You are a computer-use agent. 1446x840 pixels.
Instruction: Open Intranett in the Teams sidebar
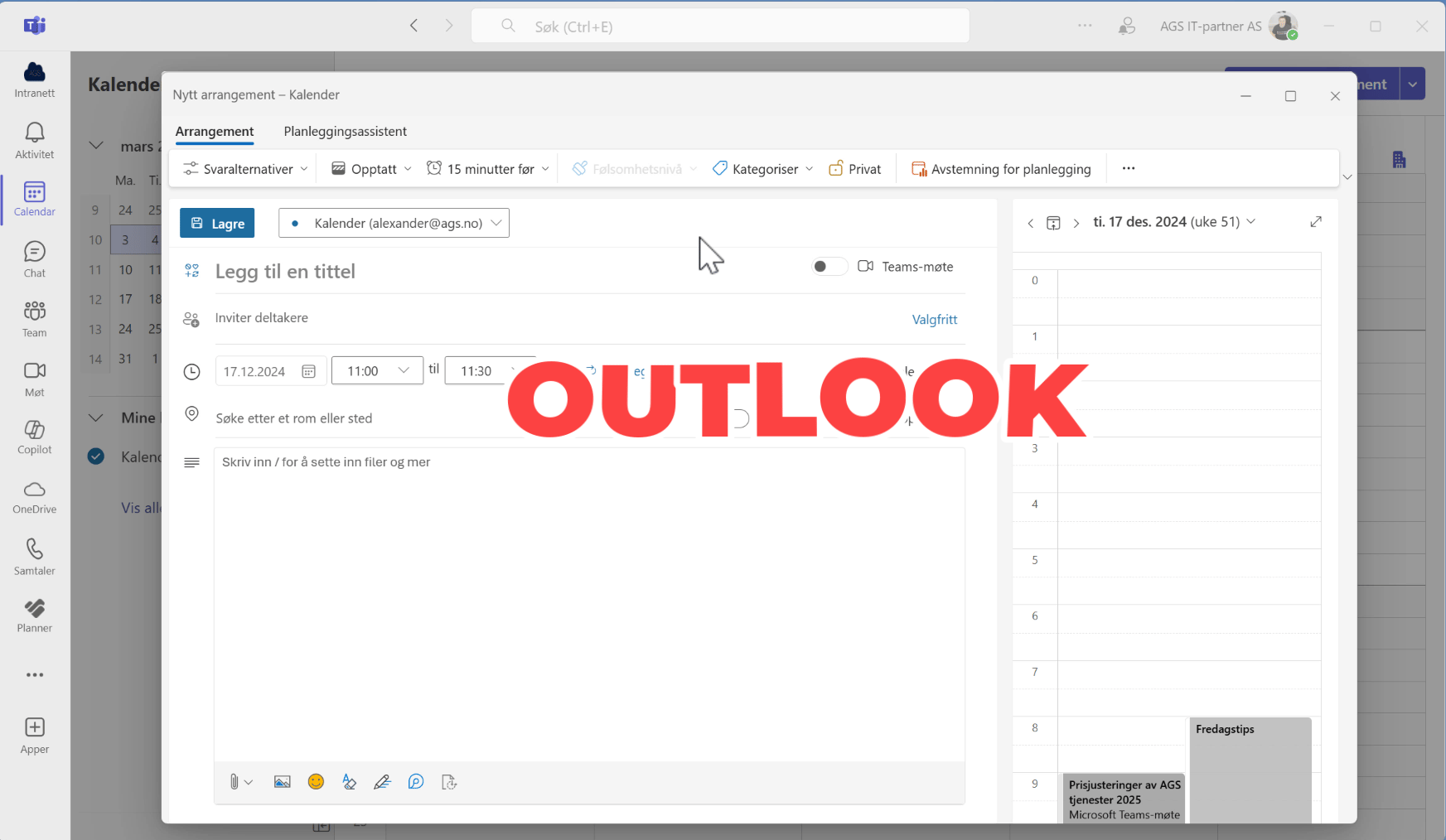35,80
